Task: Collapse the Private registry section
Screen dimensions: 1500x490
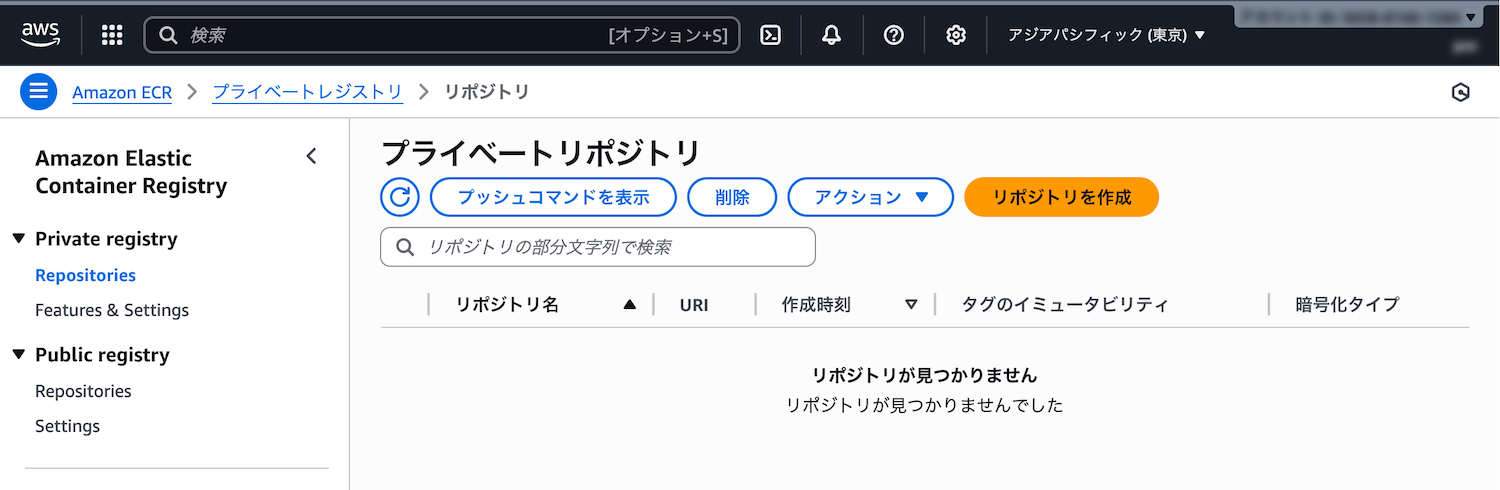Action: click(x=19, y=239)
